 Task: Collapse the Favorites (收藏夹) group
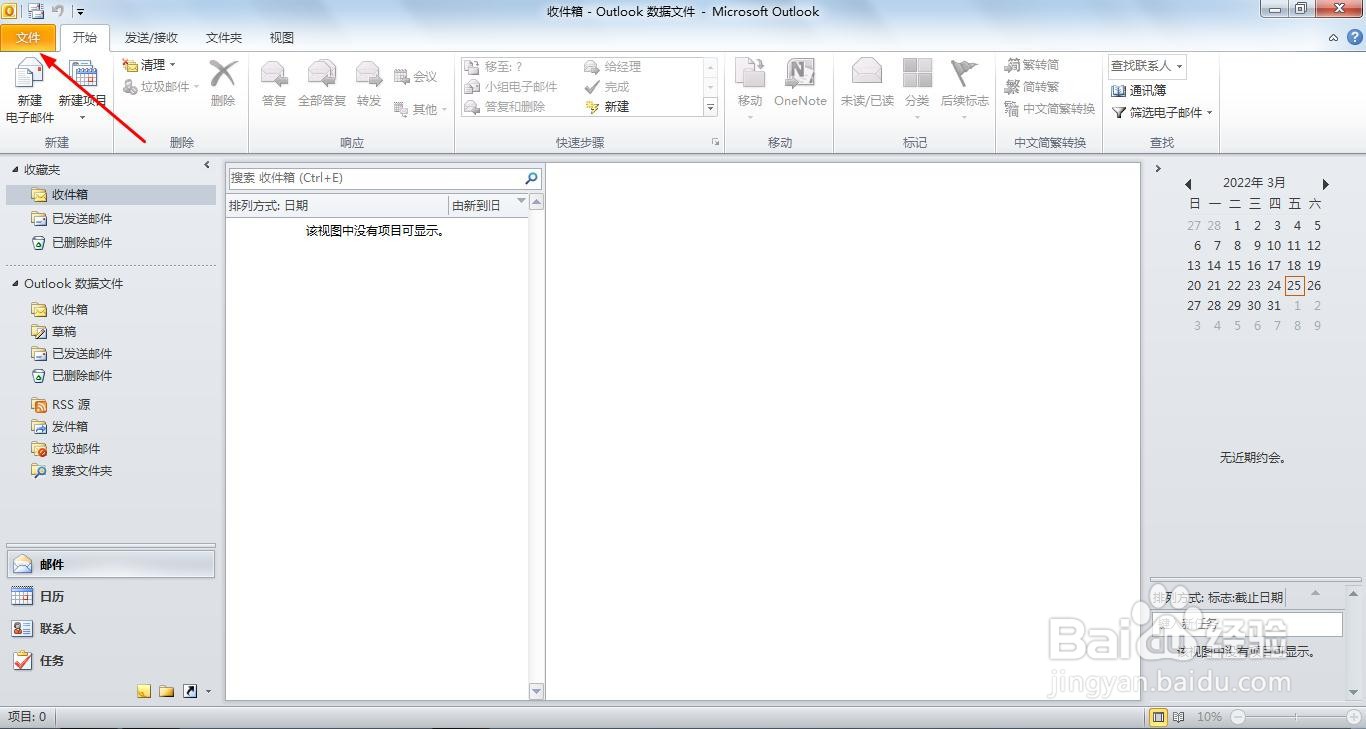pos(15,170)
